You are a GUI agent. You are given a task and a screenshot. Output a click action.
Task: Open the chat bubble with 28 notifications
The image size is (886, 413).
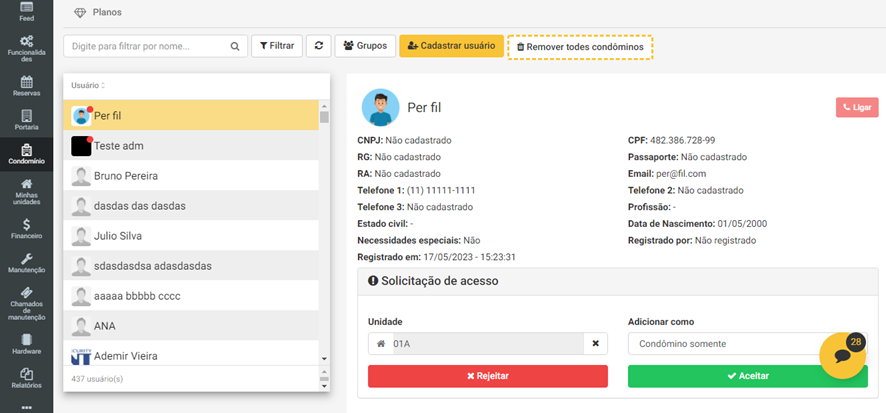tap(842, 355)
